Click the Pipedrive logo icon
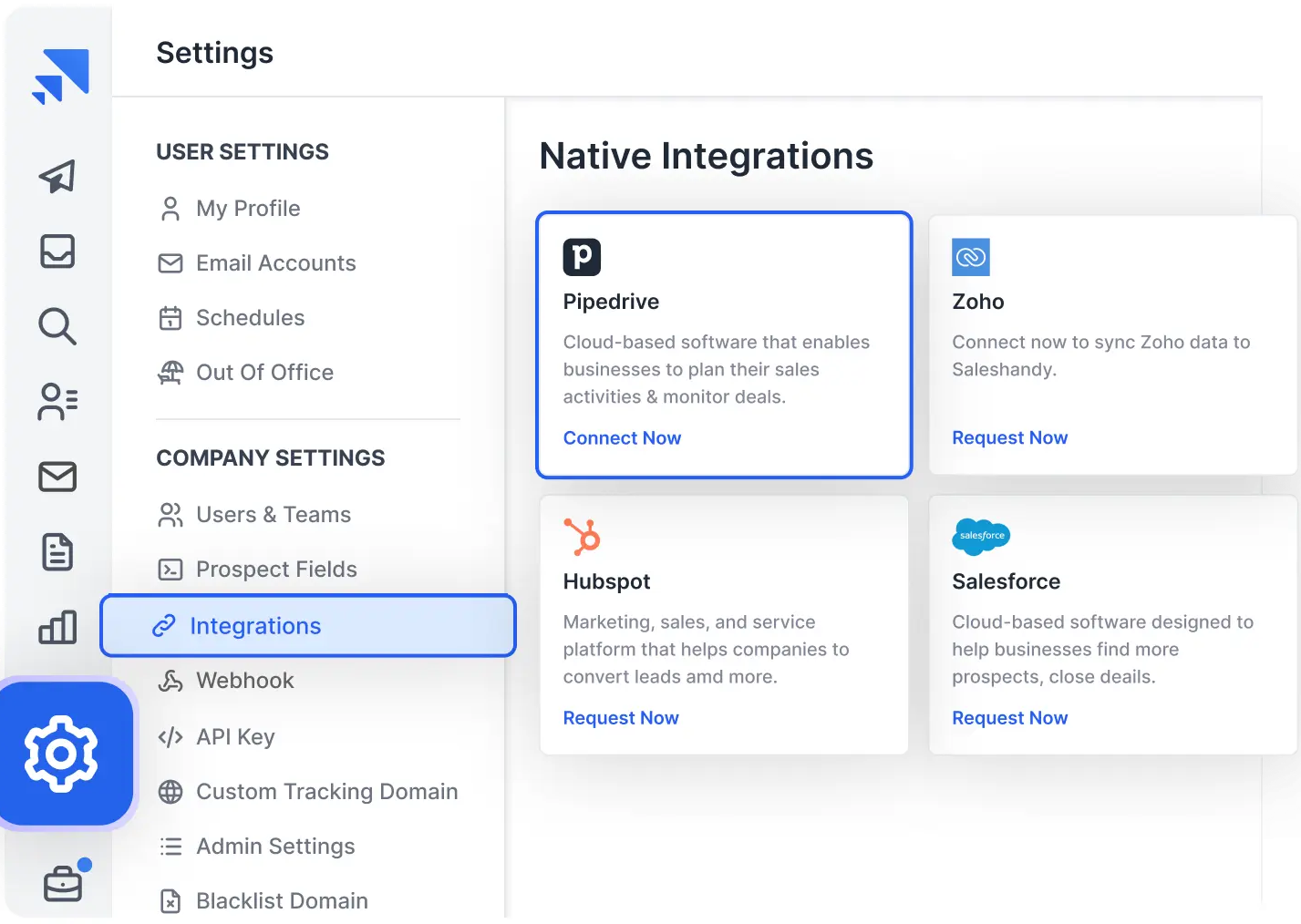Image resolution: width=1301 pixels, height=924 pixels. [x=582, y=257]
